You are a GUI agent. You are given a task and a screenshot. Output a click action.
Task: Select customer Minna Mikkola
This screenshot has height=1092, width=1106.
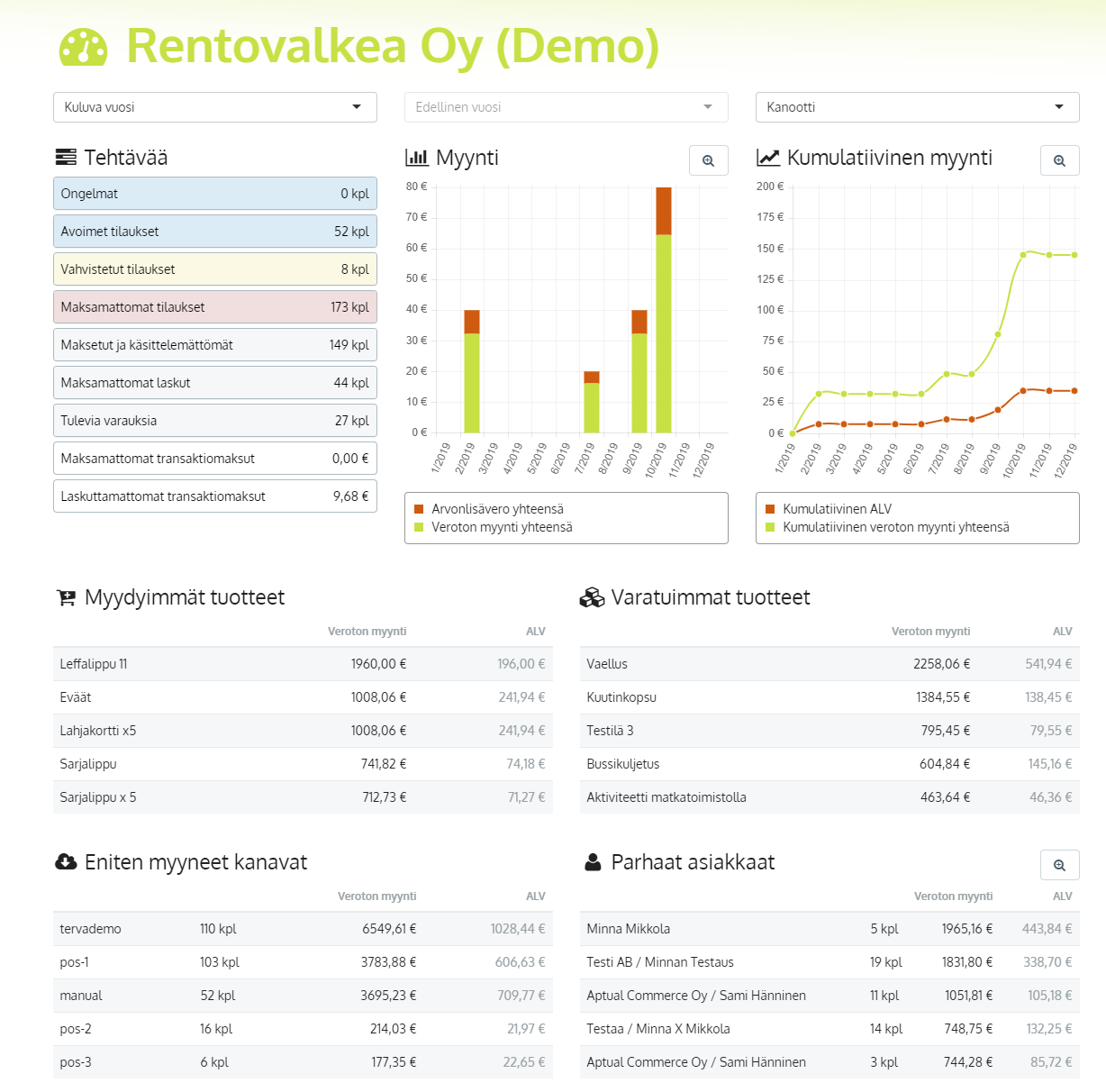pos(829,929)
